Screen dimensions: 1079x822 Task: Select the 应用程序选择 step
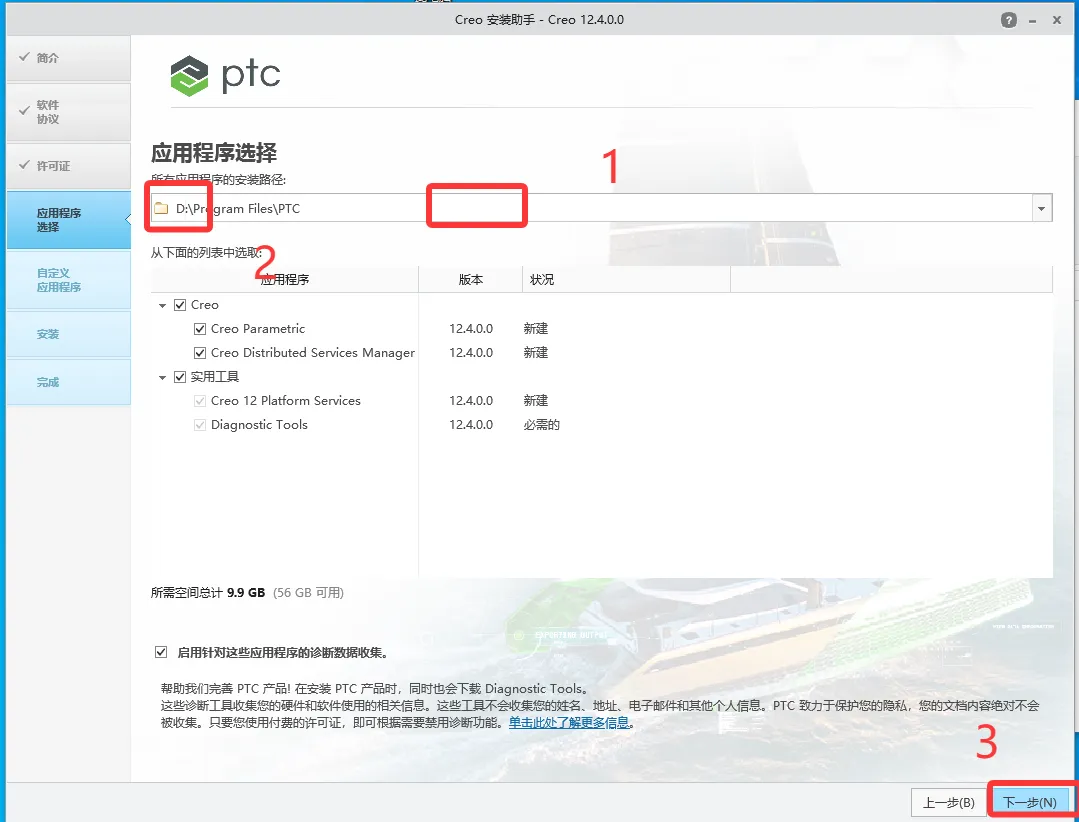click(x=69, y=220)
